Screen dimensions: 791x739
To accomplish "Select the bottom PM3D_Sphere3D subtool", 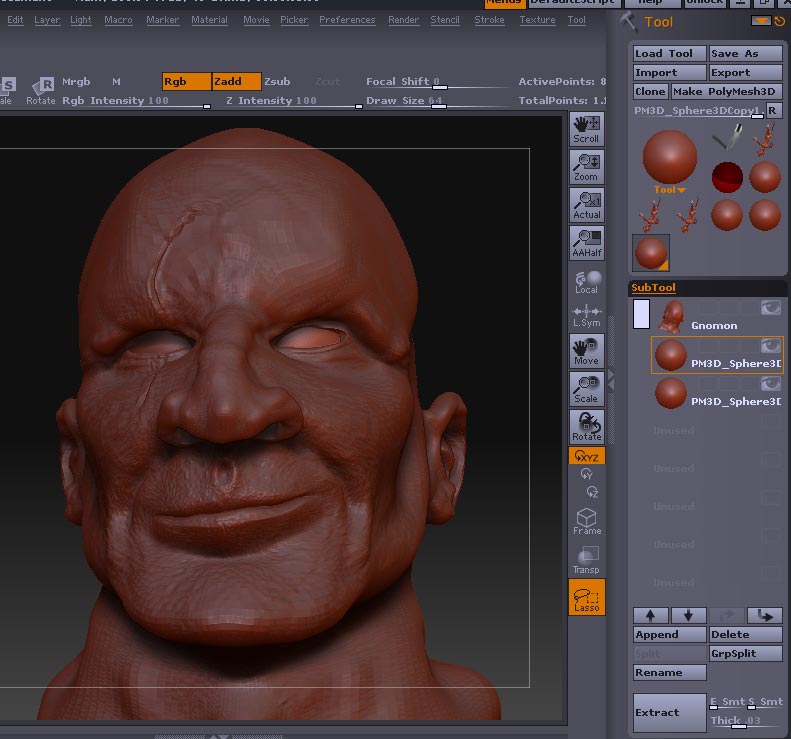I will pyautogui.click(x=717, y=393).
